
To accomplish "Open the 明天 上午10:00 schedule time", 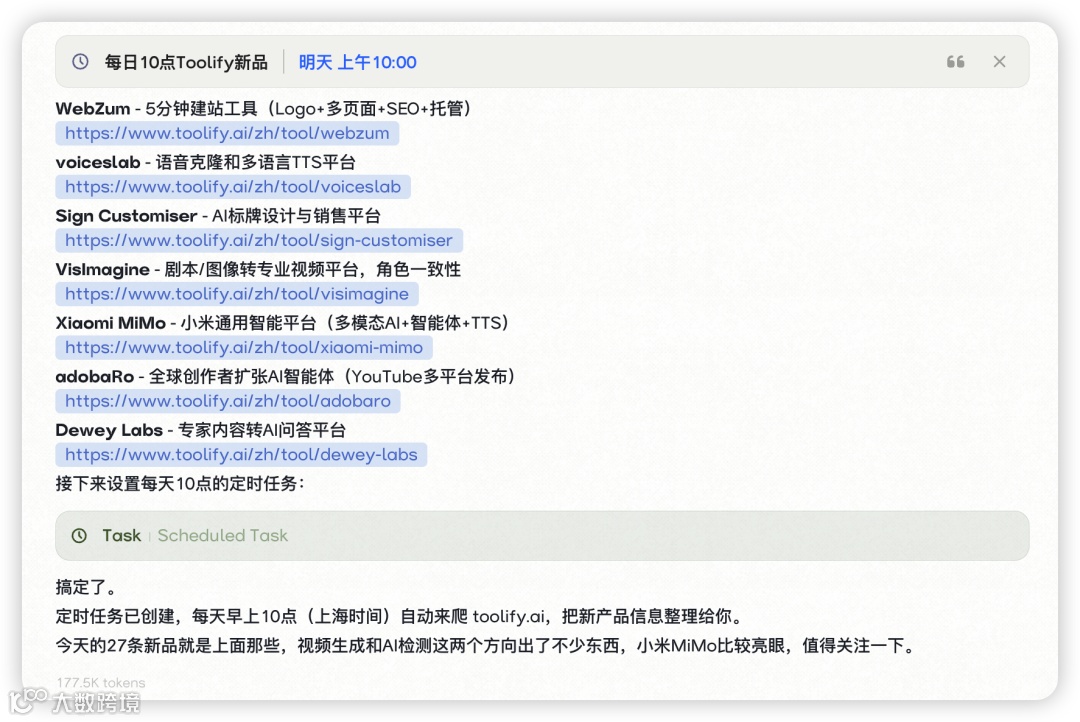I will point(357,62).
